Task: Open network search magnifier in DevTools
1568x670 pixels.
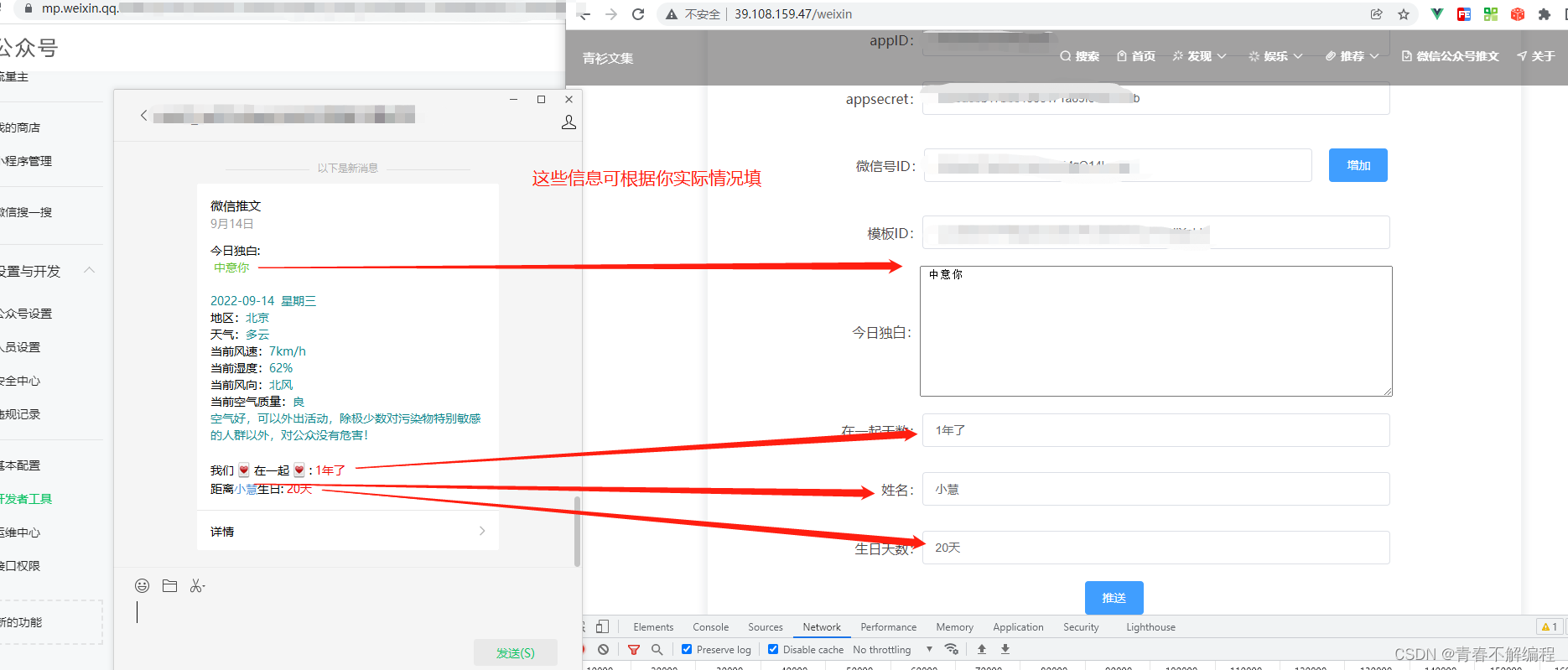Action: (x=657, y=649)
